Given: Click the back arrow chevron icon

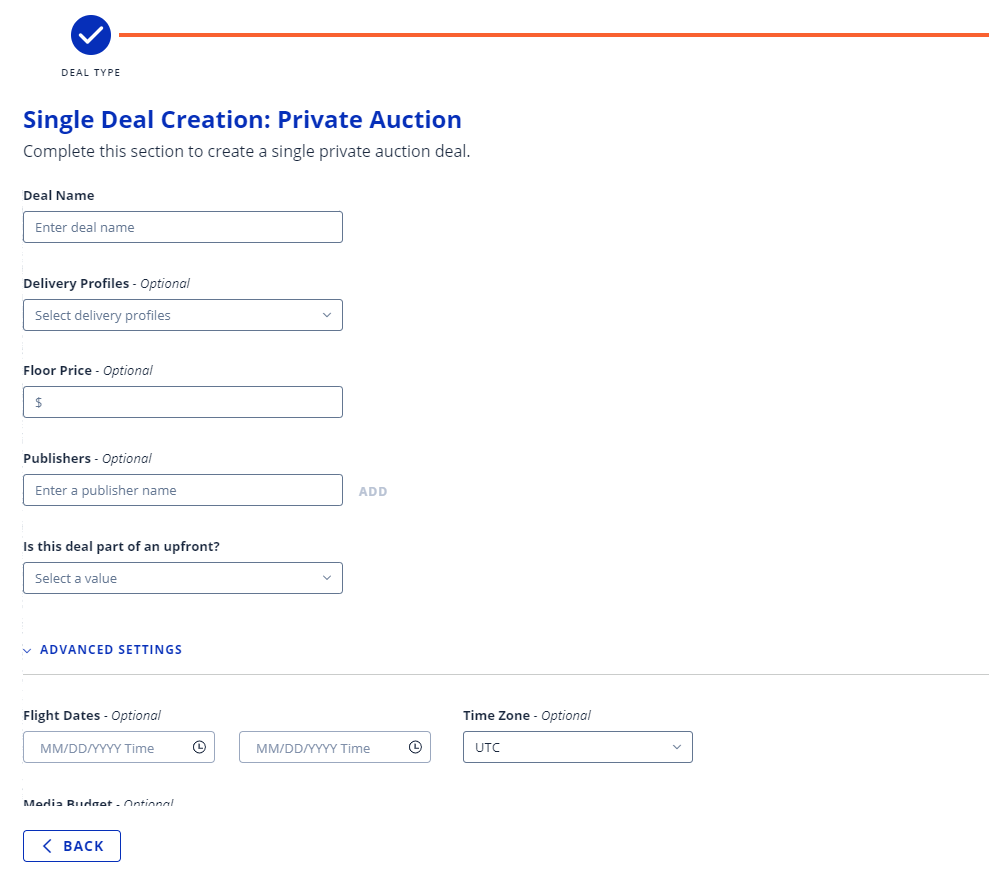Looking at the screenshot, I should [47, 846].
